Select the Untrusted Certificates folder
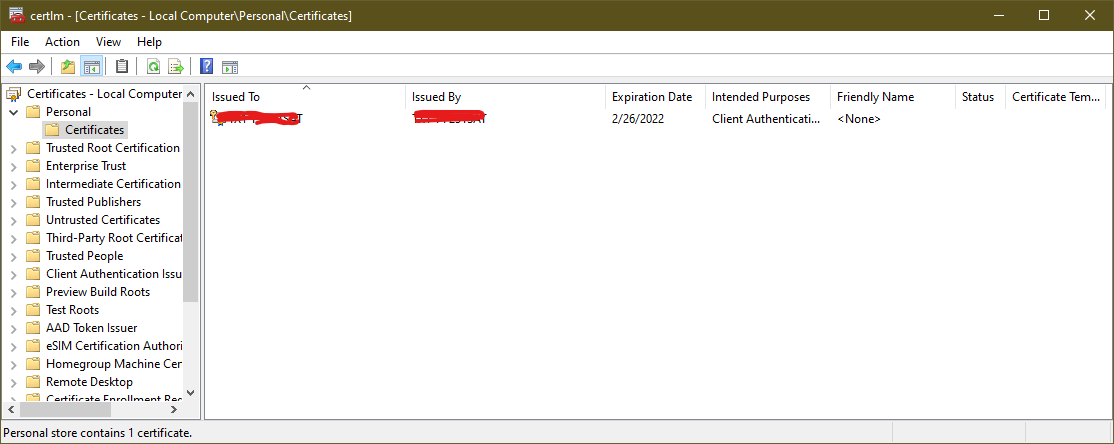This screenshot has height=444, width=1114. pos(102,220)
